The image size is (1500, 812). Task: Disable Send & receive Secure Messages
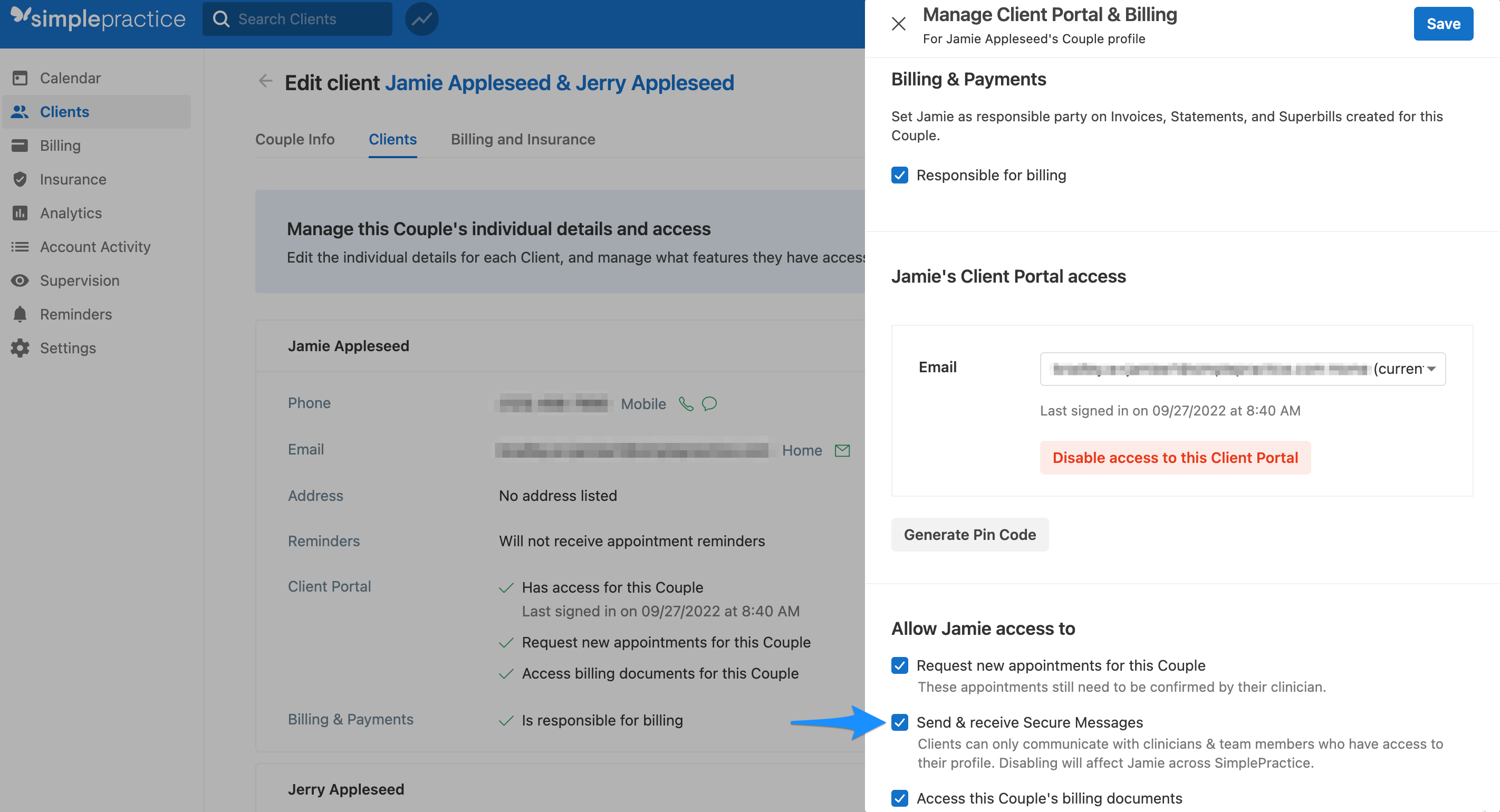[899, 723]
